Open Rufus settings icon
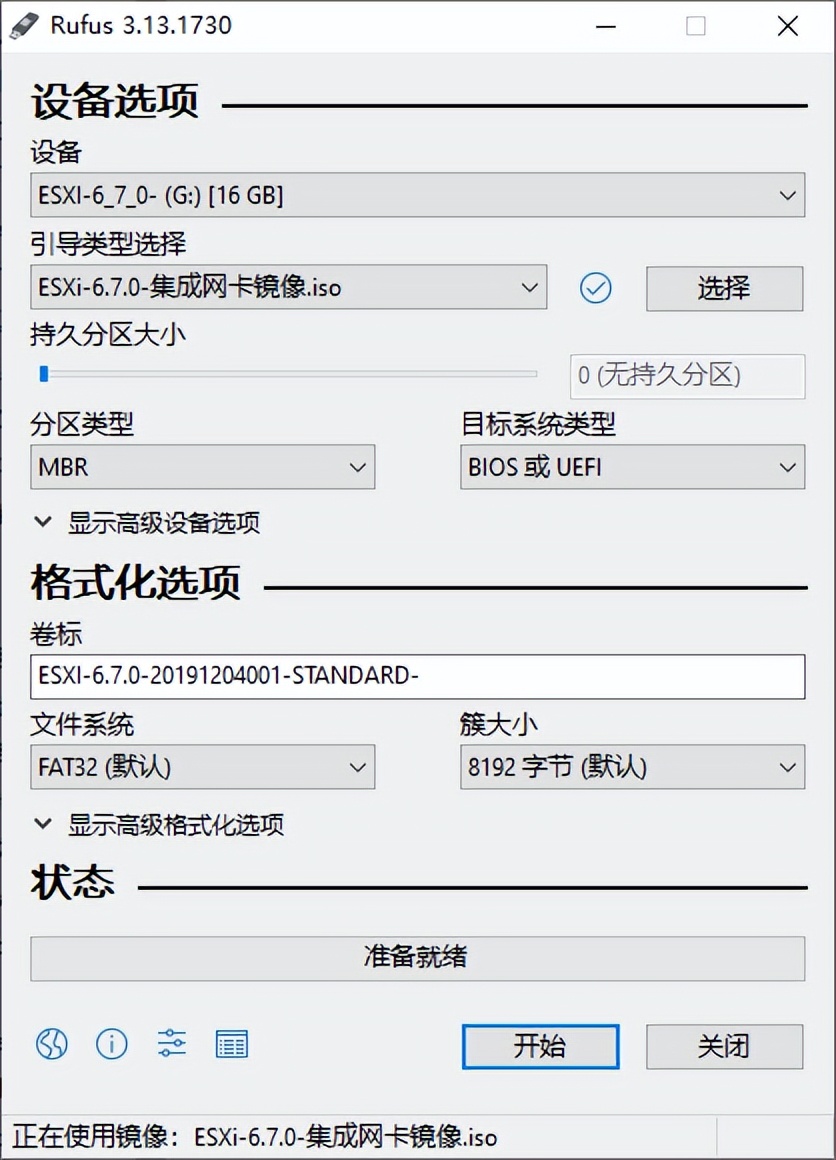This screenshot has height=1160, width=836. coord(171,1044)
